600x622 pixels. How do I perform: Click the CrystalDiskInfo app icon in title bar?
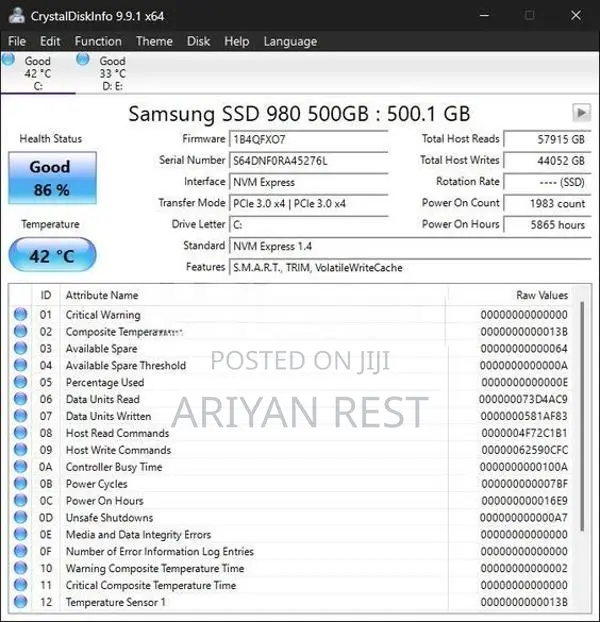(17, 15)
